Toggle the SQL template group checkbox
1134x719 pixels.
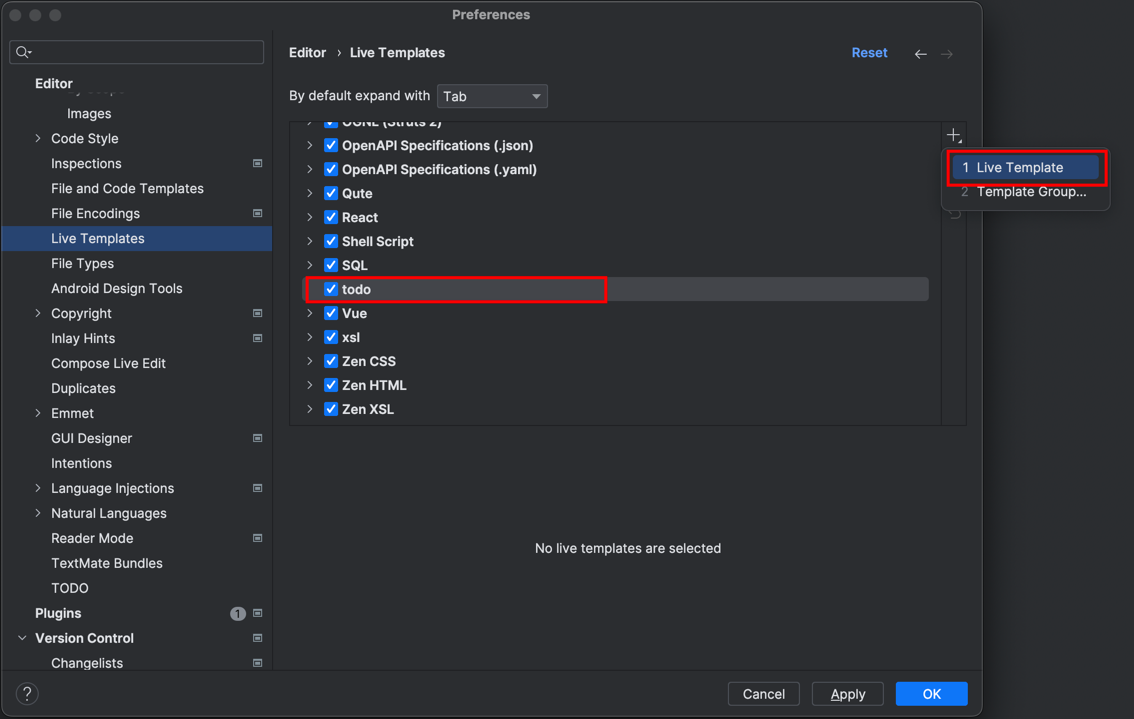[x=331, y=265]
